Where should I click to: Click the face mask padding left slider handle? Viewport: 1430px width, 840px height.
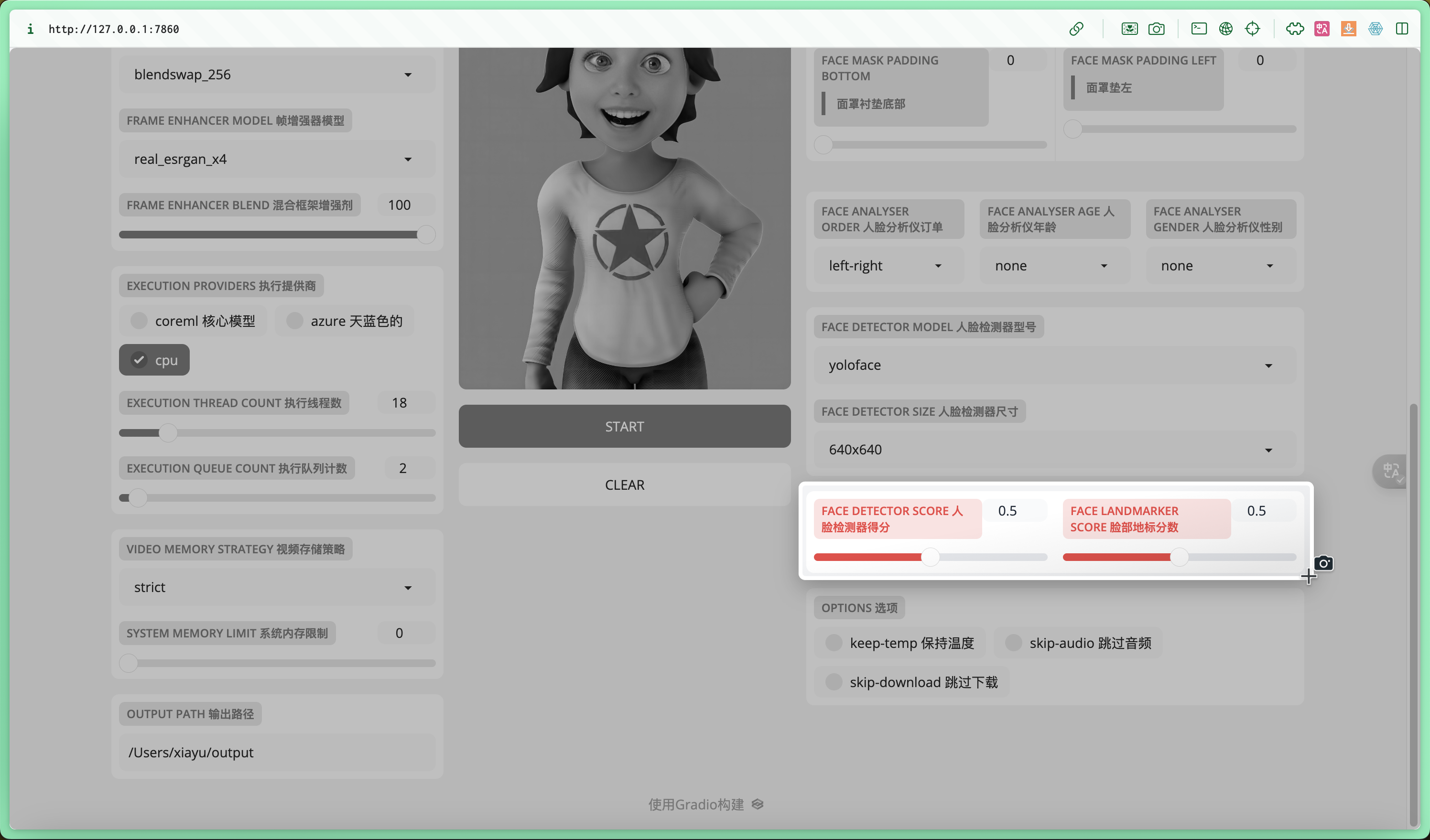1072,129
